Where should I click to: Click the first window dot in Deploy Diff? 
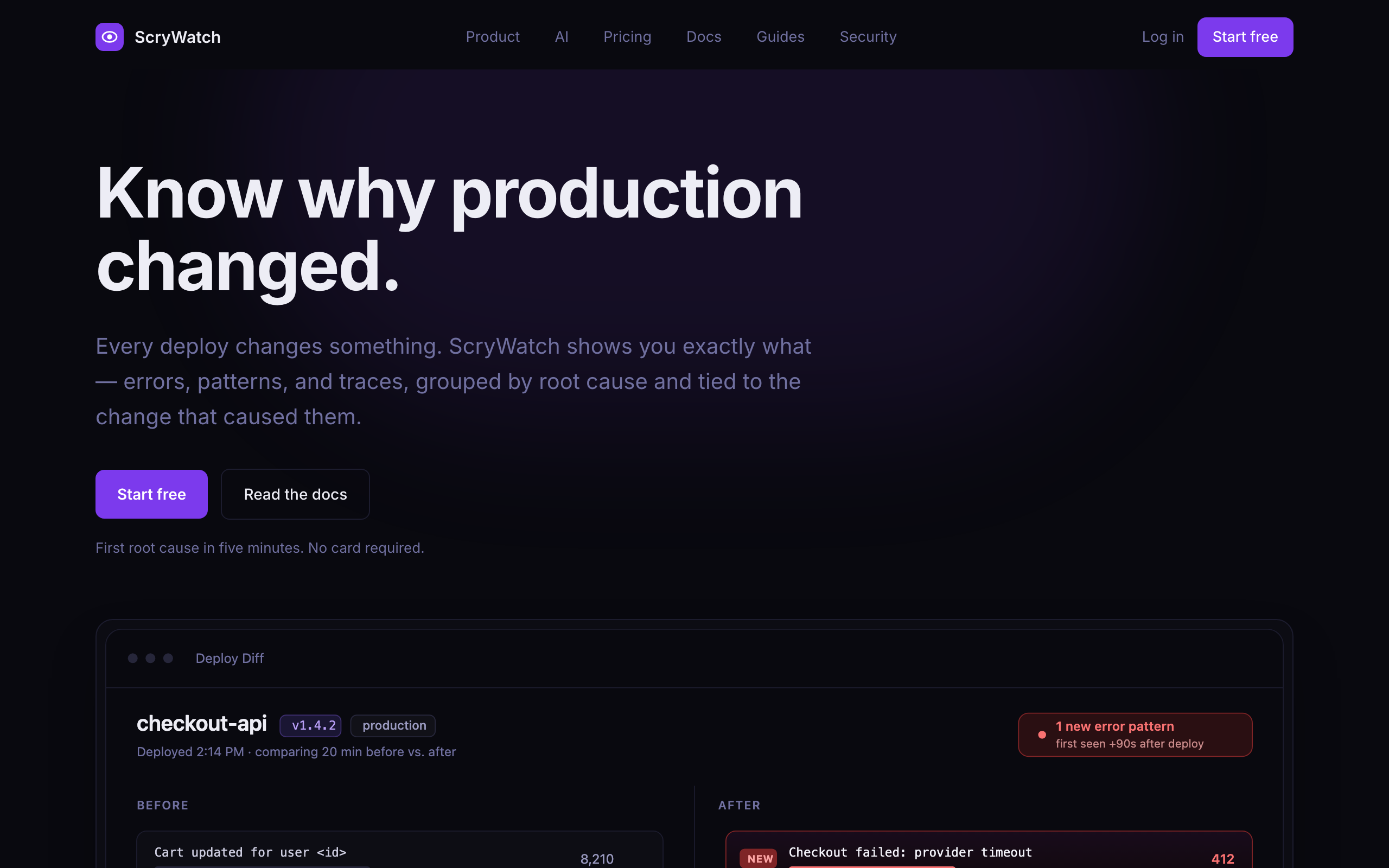pos(132,658)
